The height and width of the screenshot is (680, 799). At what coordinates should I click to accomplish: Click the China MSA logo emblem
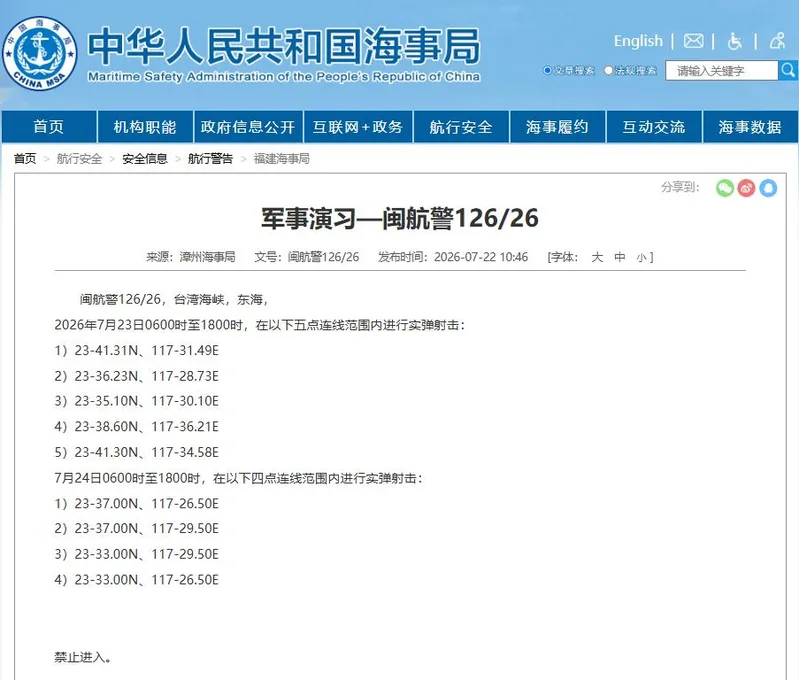[x=40, y=53]
